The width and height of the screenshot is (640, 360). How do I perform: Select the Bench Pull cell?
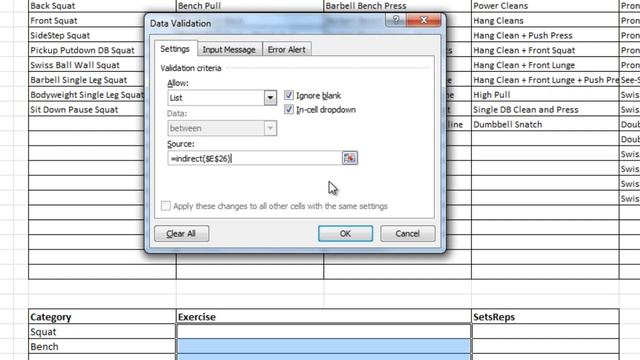coord(250,6)
